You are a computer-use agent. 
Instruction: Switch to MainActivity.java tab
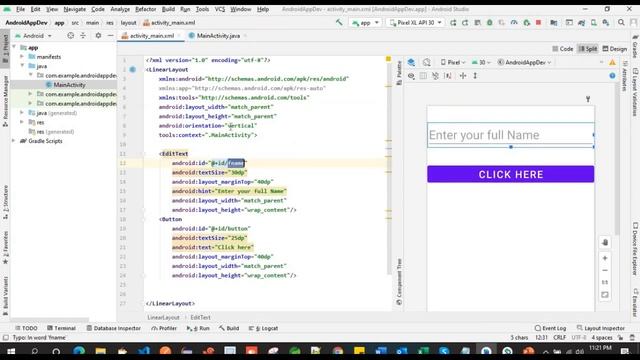coord(218,36)
